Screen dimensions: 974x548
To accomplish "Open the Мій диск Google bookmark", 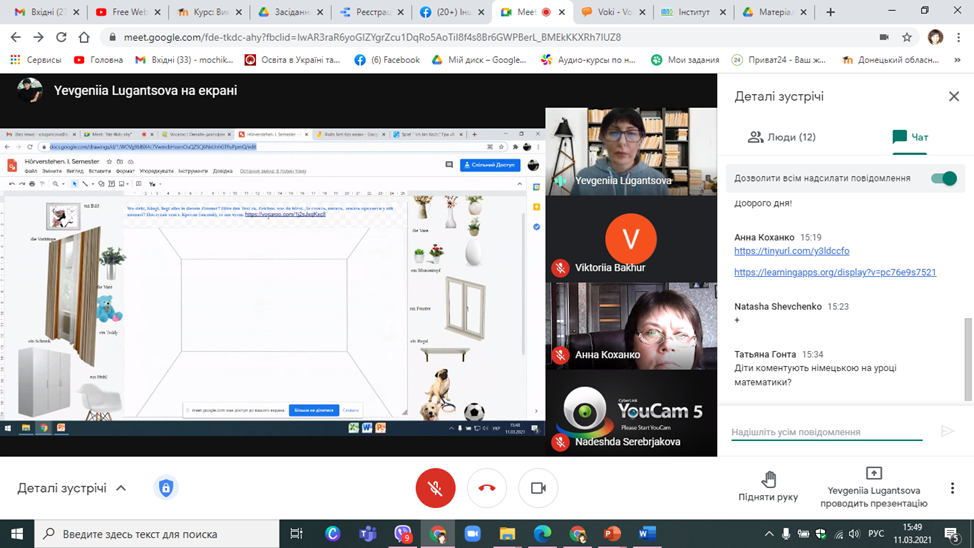I will [x=479, y=60].
